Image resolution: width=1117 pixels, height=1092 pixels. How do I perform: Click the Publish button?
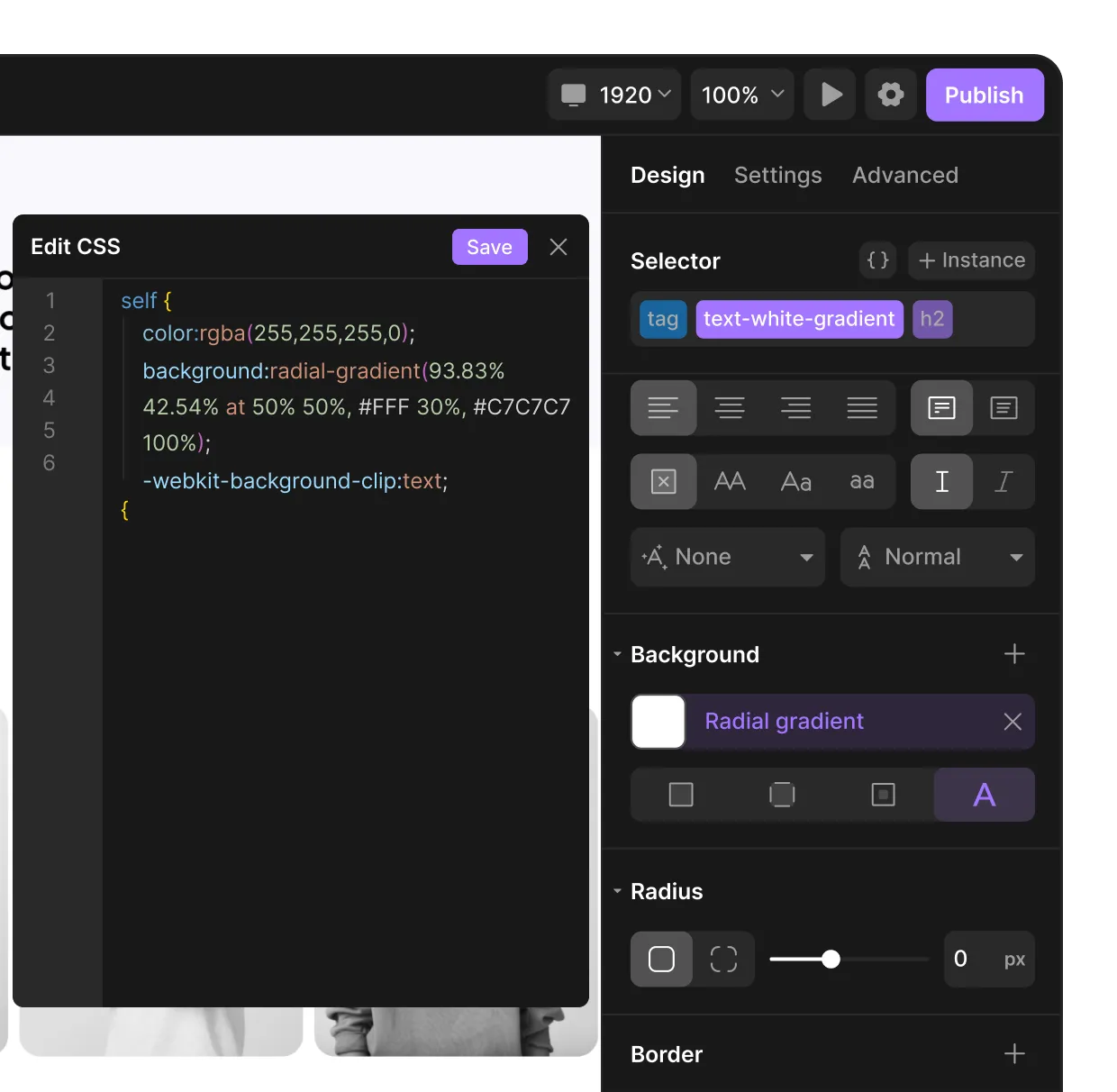click(985, 95)
